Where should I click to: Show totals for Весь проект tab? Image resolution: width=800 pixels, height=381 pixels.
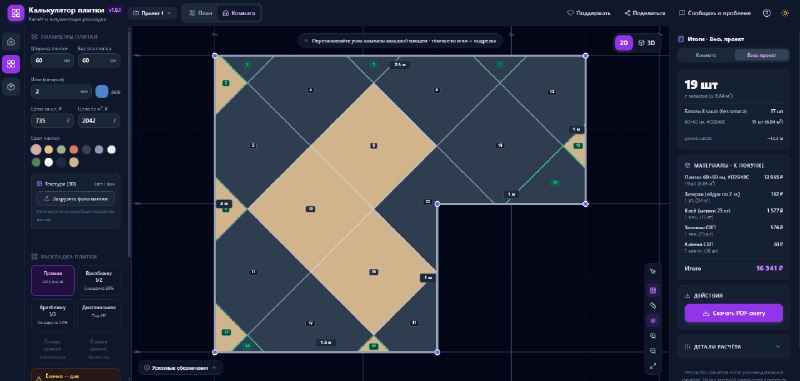tap(762, 55)
